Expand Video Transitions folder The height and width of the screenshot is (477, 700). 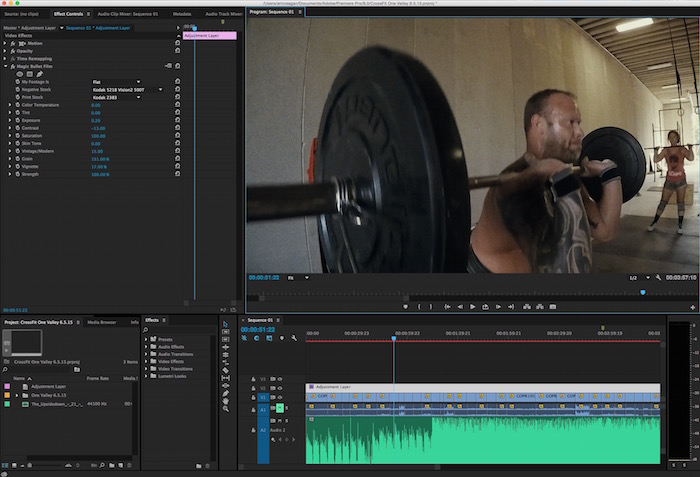(x=146, y=369)
